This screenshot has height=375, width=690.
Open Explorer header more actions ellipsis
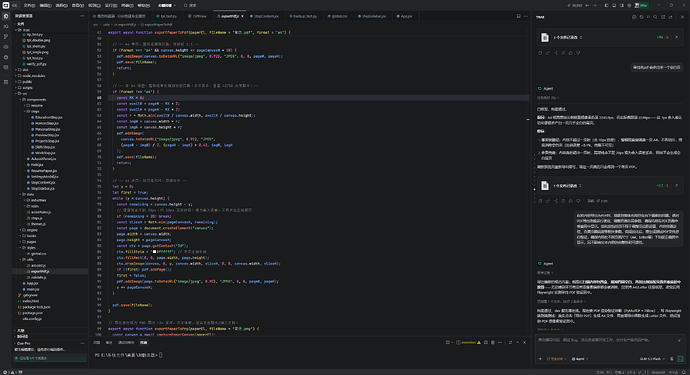[x=82, y=16]
